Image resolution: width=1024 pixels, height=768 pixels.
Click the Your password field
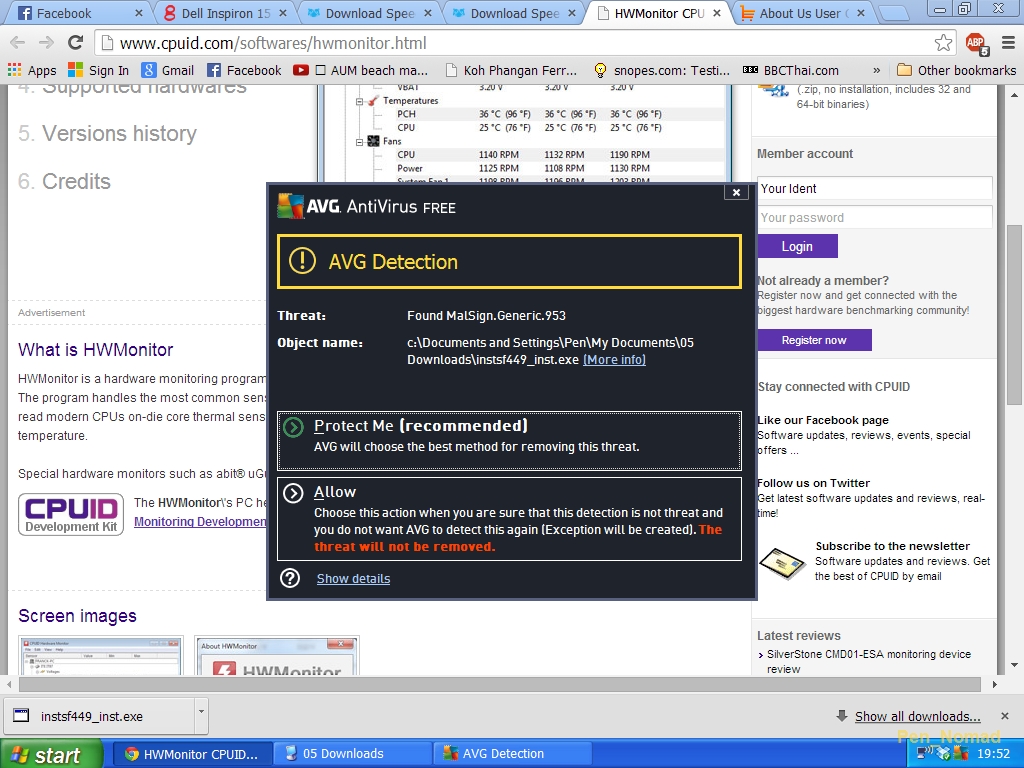click(x=874, y=217)
